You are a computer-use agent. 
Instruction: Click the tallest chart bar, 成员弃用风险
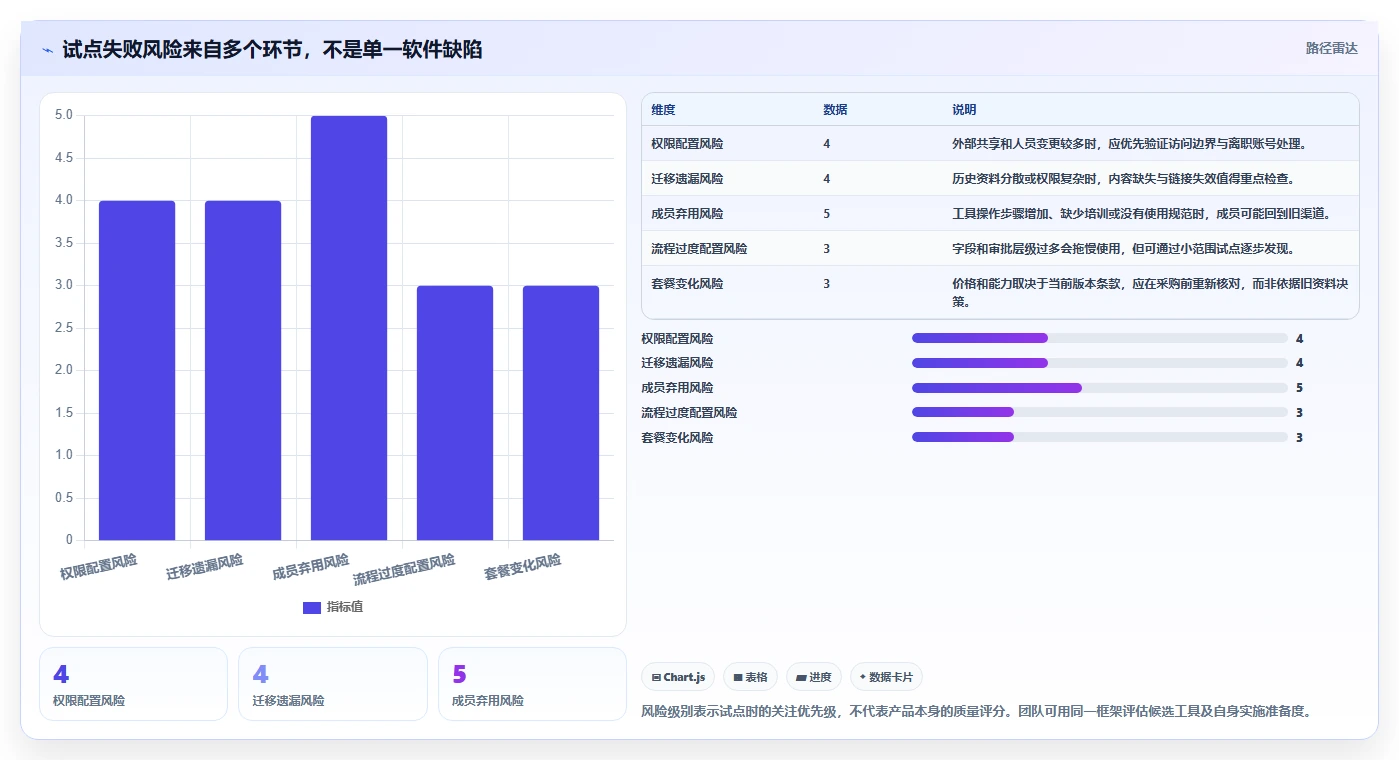pos(349,328)
